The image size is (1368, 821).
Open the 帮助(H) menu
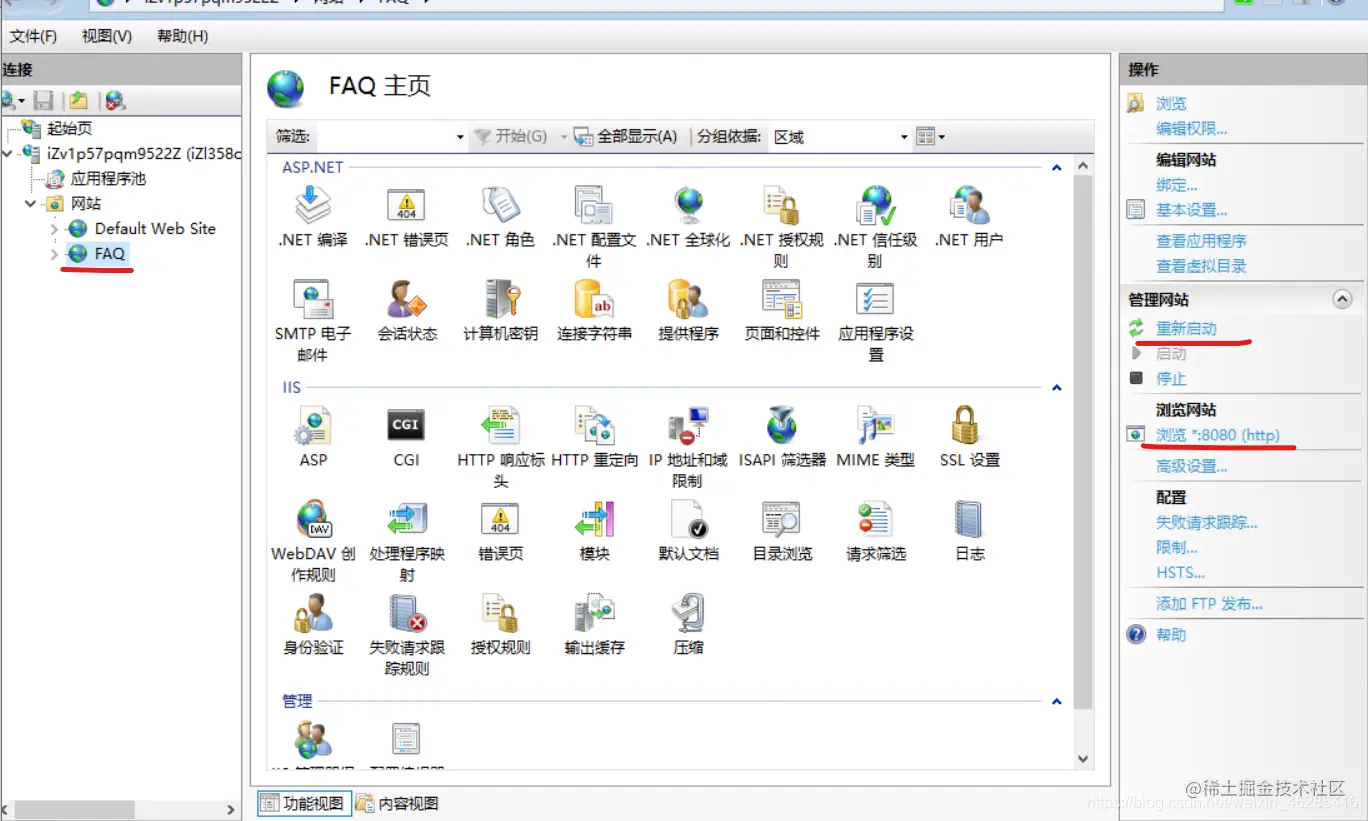click(x=183, y=36)
